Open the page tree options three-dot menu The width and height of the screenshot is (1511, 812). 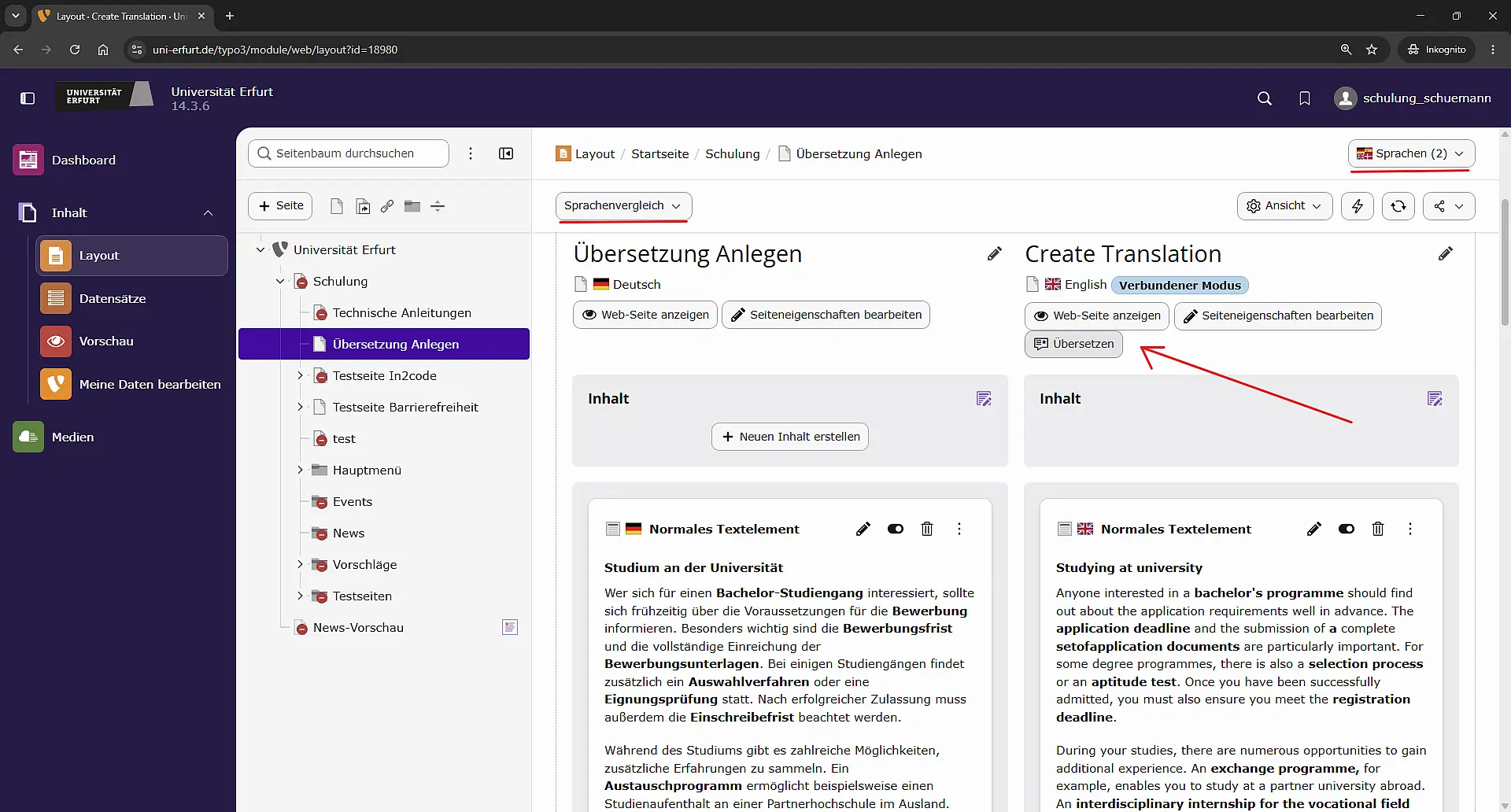pyautogui.click(x=471, y=153)
